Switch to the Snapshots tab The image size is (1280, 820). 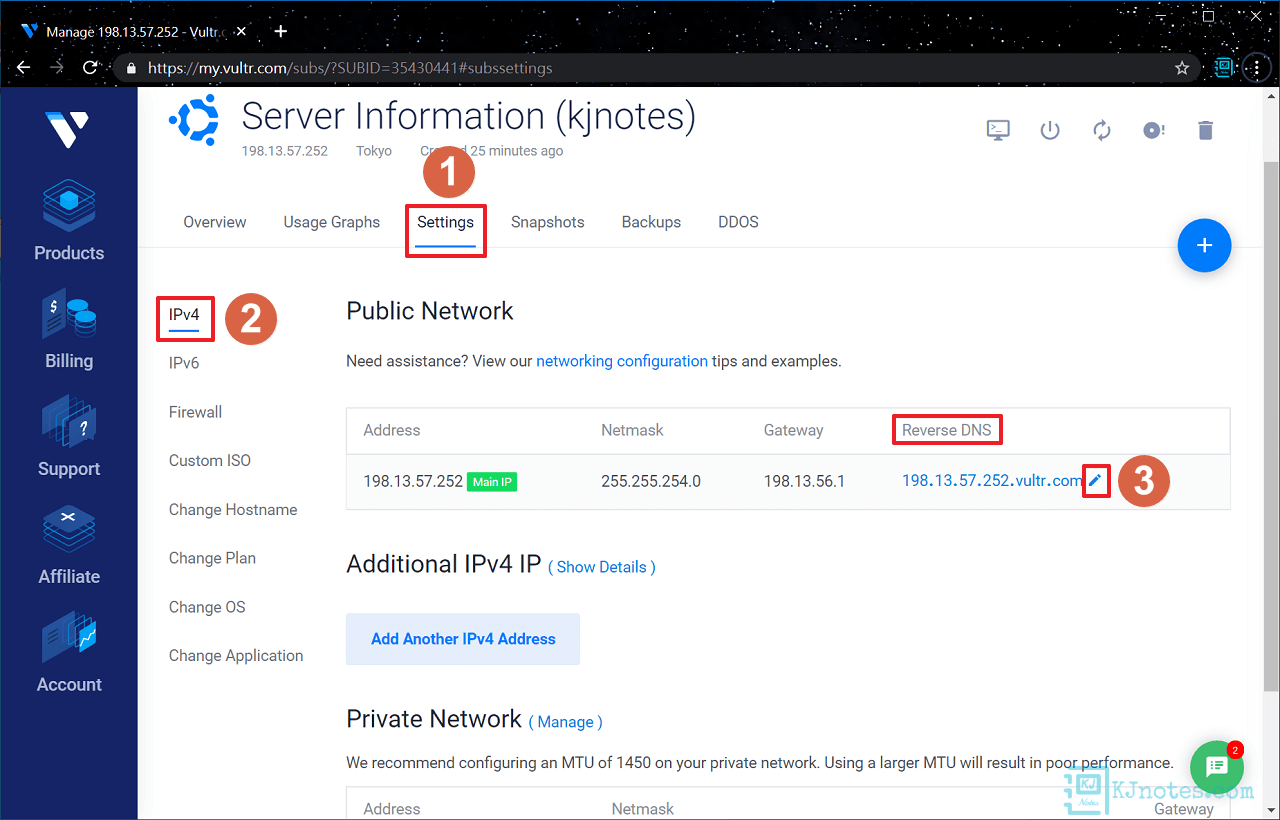point(548,222)
